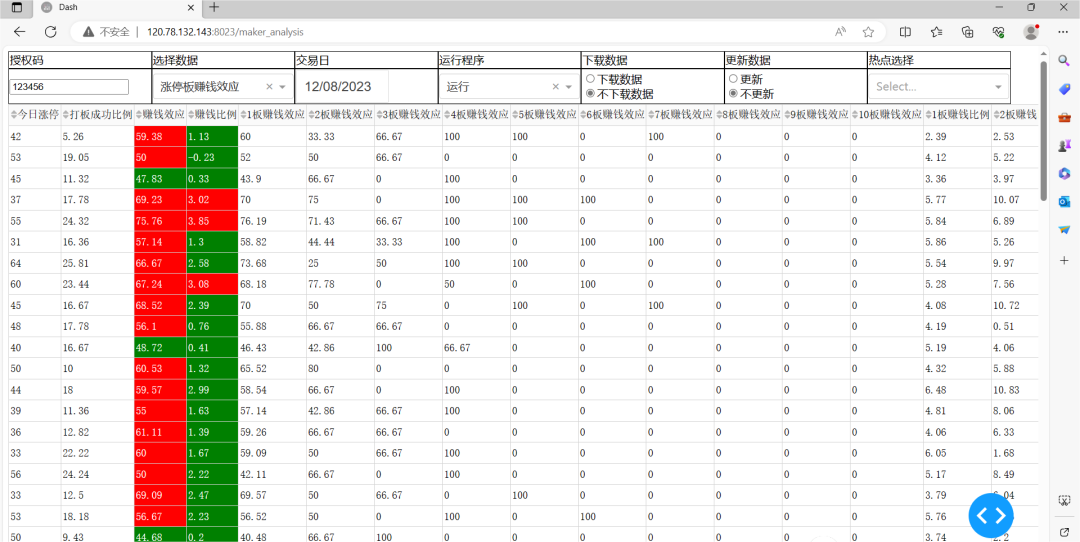Open the tab actions menu icon
Viewport: 1080px width, 542px height.
[17, 8]
